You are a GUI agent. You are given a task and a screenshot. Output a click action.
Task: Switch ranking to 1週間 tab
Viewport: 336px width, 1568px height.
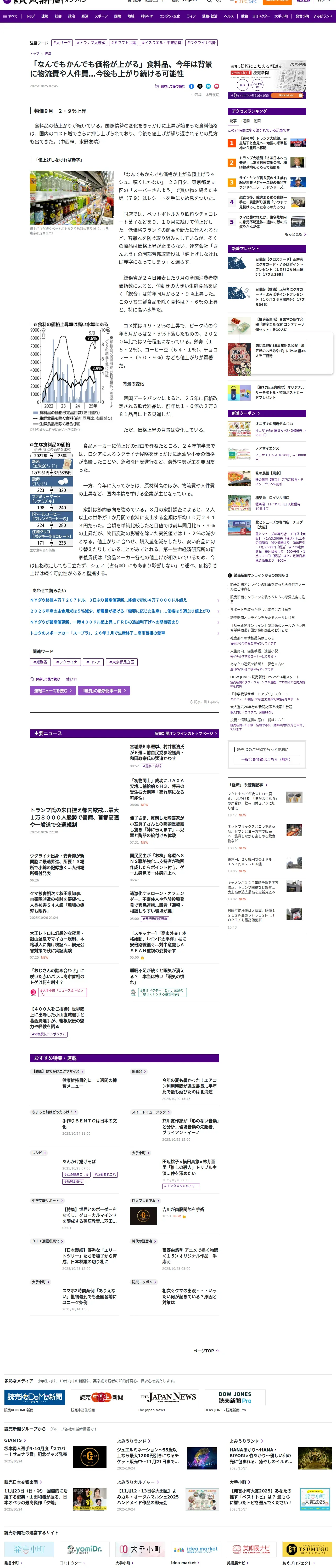pos(245,121)
